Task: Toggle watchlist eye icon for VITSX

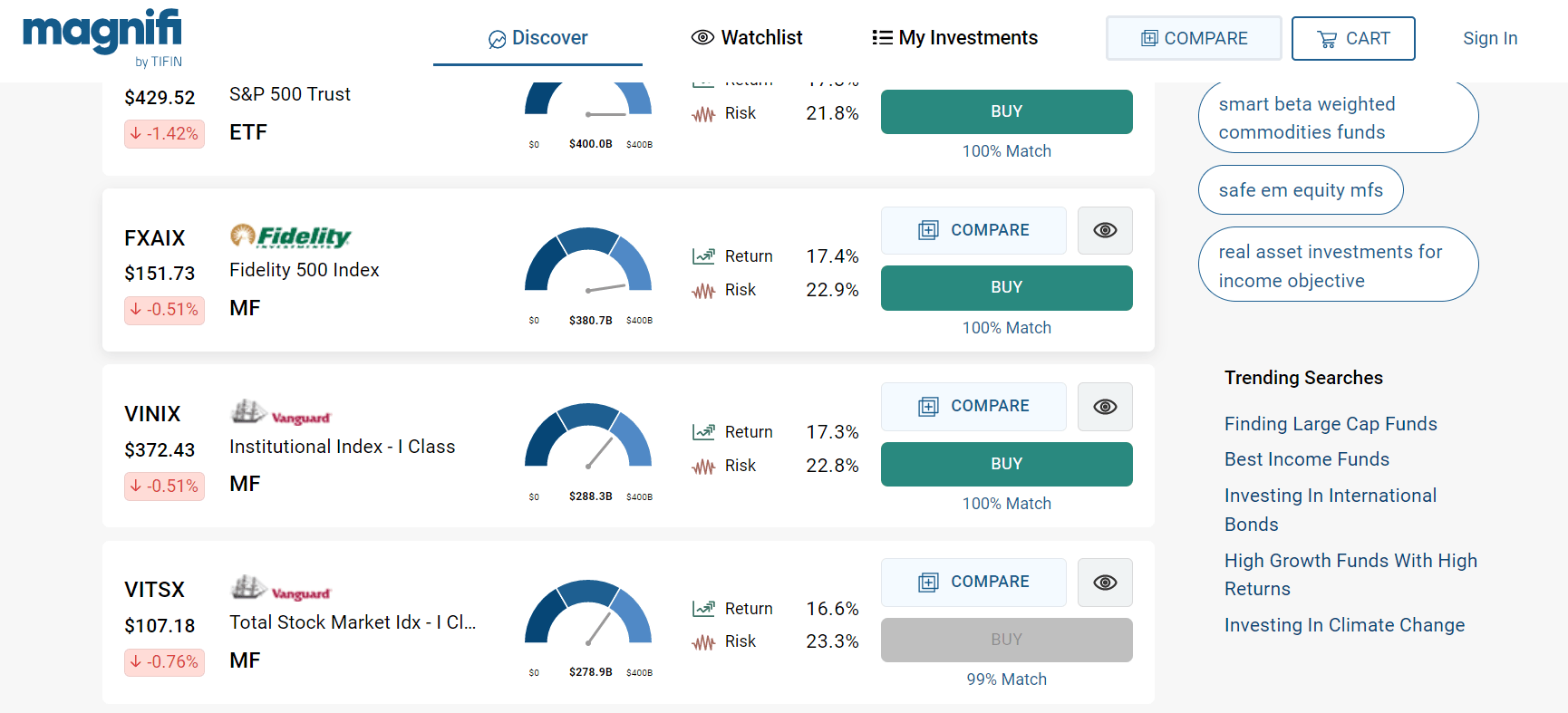Action: click(1105, 582)
